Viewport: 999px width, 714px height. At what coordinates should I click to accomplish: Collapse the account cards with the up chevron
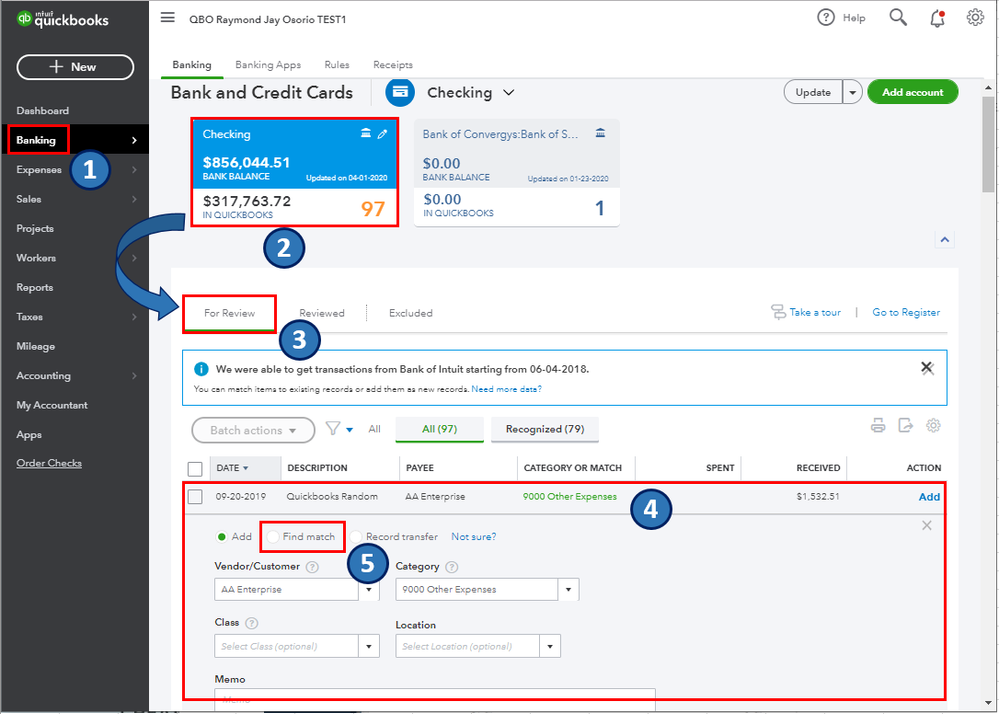(945, 239)
